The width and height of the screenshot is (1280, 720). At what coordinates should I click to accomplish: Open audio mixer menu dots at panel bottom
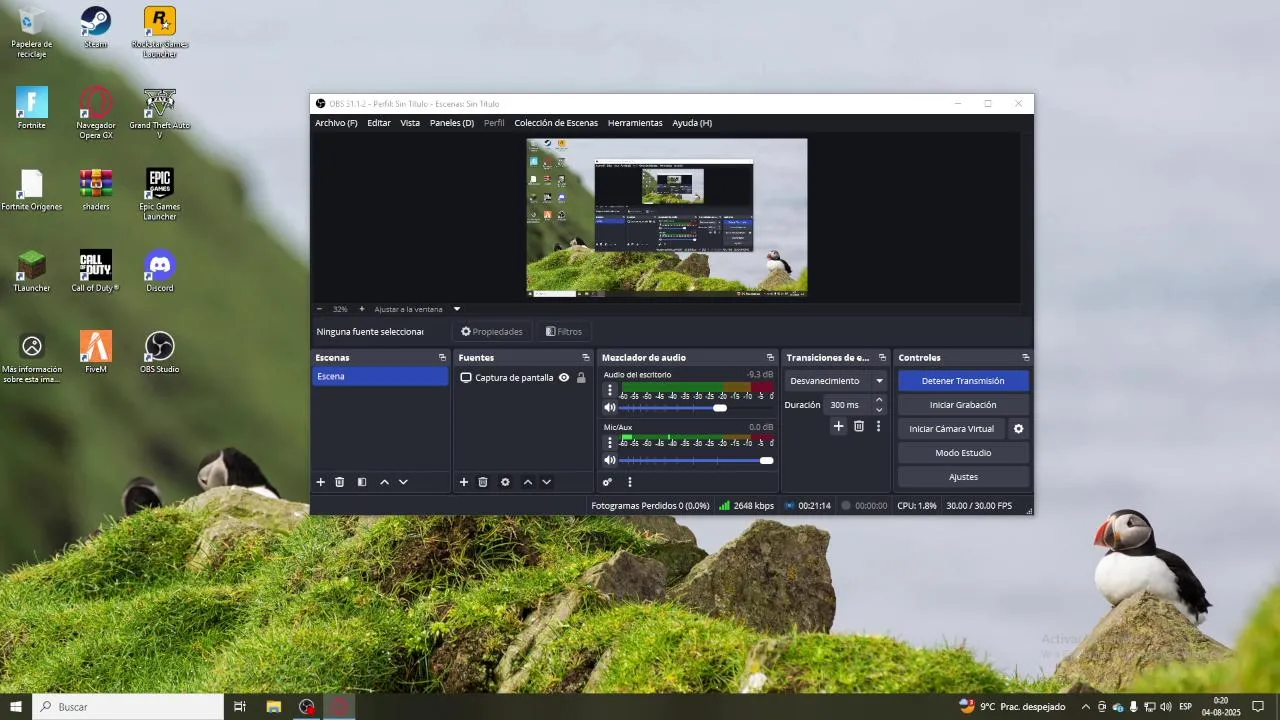tap(630, 482)
